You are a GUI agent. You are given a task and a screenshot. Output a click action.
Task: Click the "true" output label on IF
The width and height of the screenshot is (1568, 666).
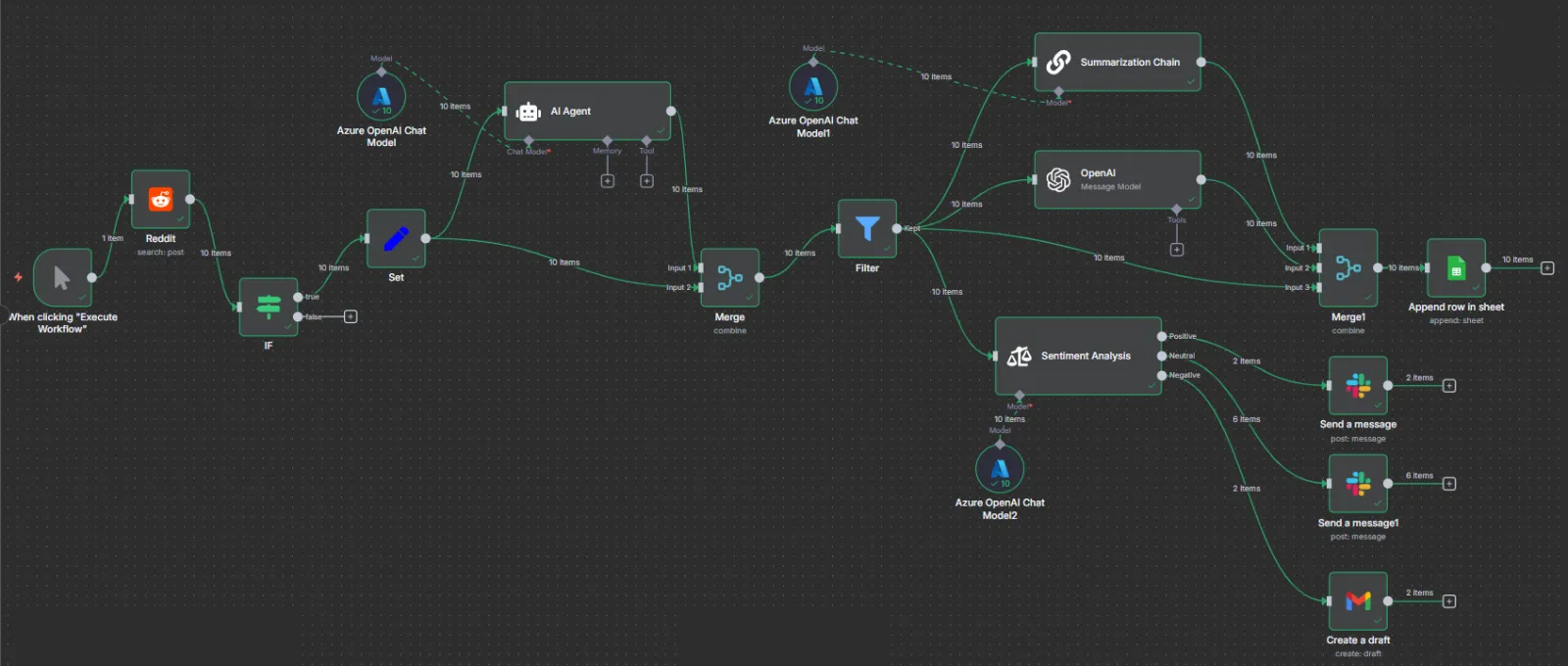coord(313,297)
